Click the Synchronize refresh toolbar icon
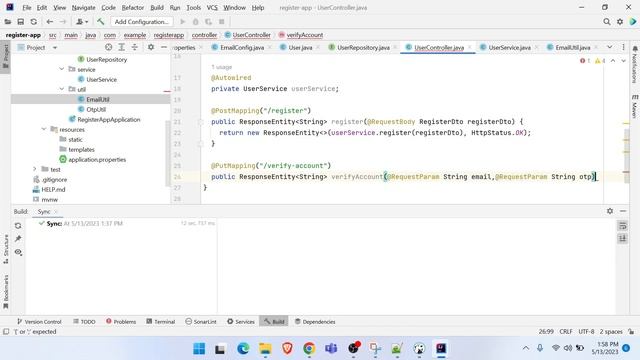 coord(33,22)
